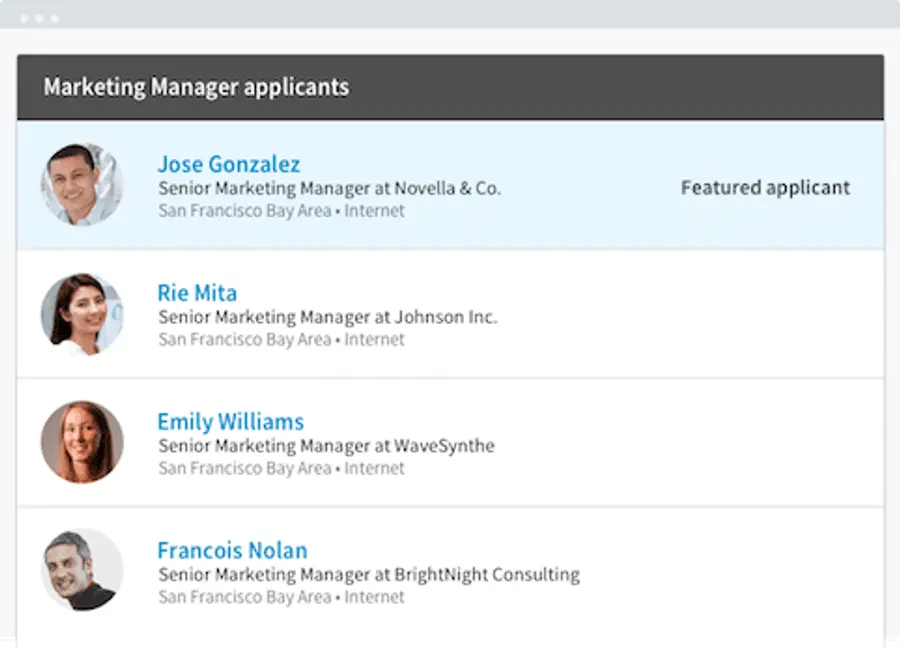Viewport: 900px width, 648px height.
Task: Open Rie Mita's profile picture
Action: (82, 314)
